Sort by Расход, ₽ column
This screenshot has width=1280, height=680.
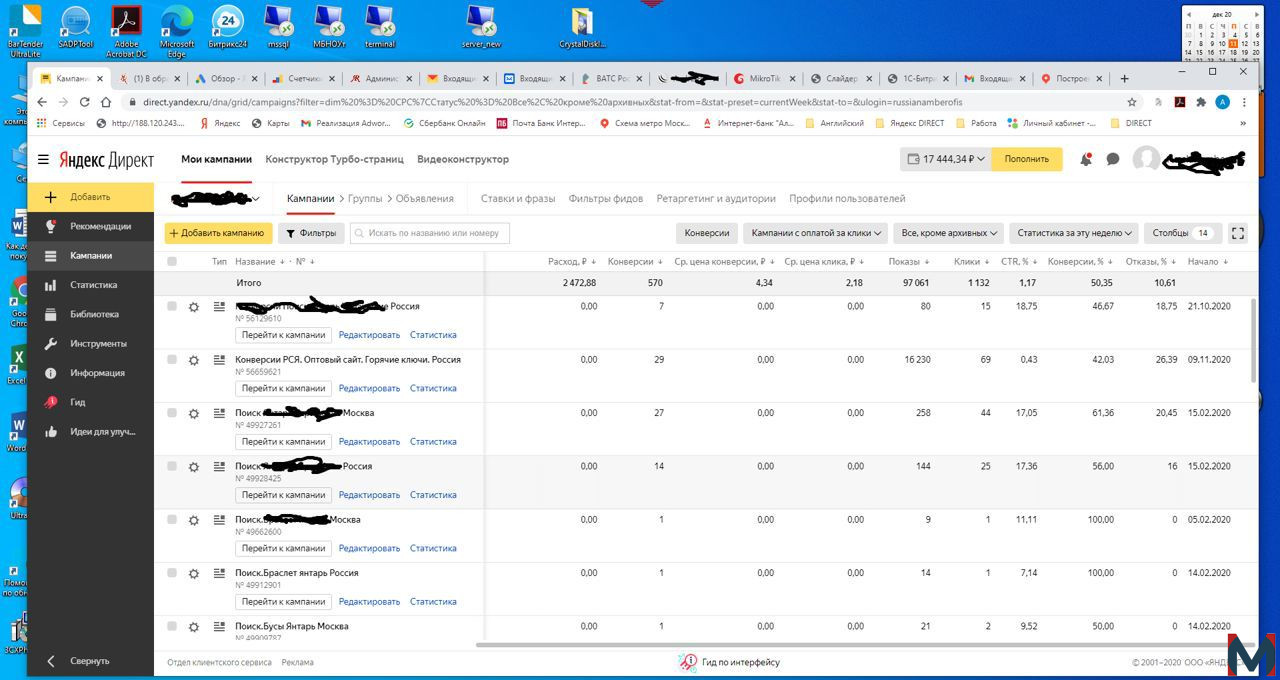coord(573,262)
